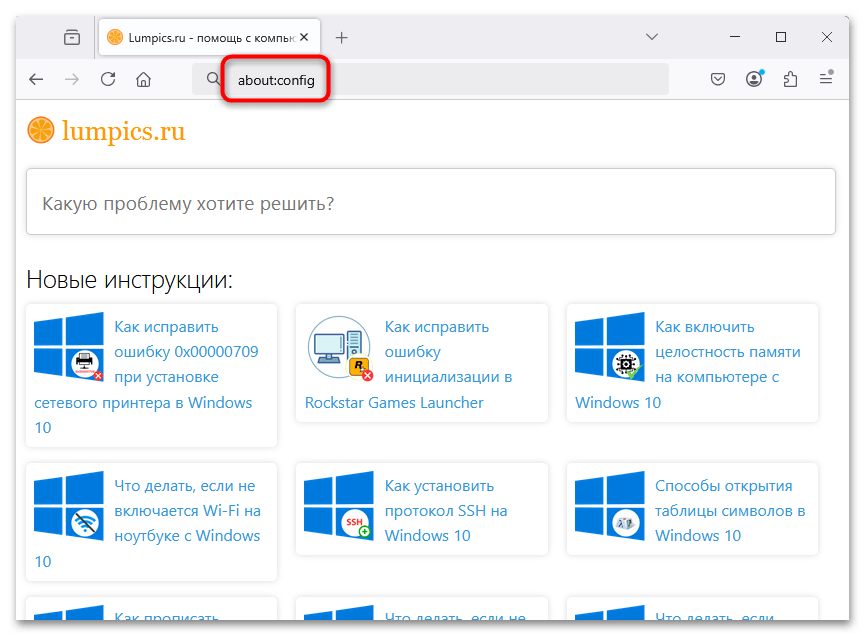The height and width of the screenshot is (636, 865).
Task: Go forward with the forward arrow
Action: coord(72,79)
